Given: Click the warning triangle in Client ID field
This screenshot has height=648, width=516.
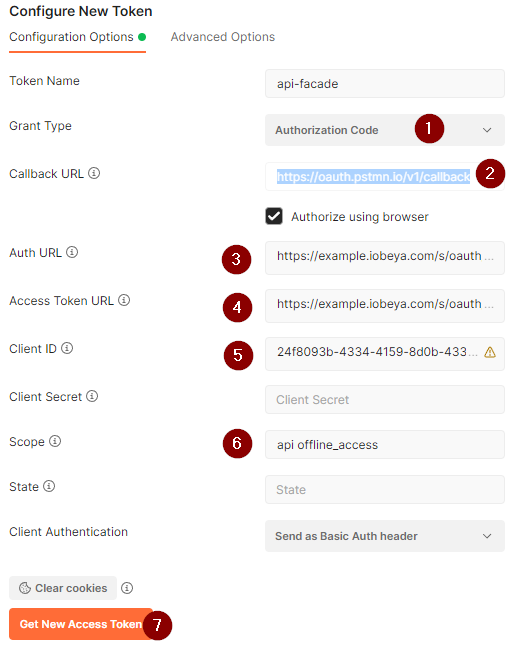Looking at the screenshot, I should [490, 352].
